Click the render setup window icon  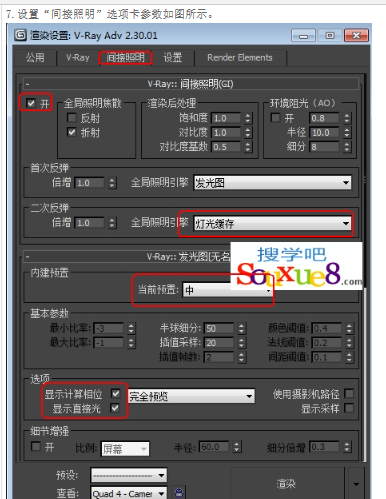click(x=20, y=35)
